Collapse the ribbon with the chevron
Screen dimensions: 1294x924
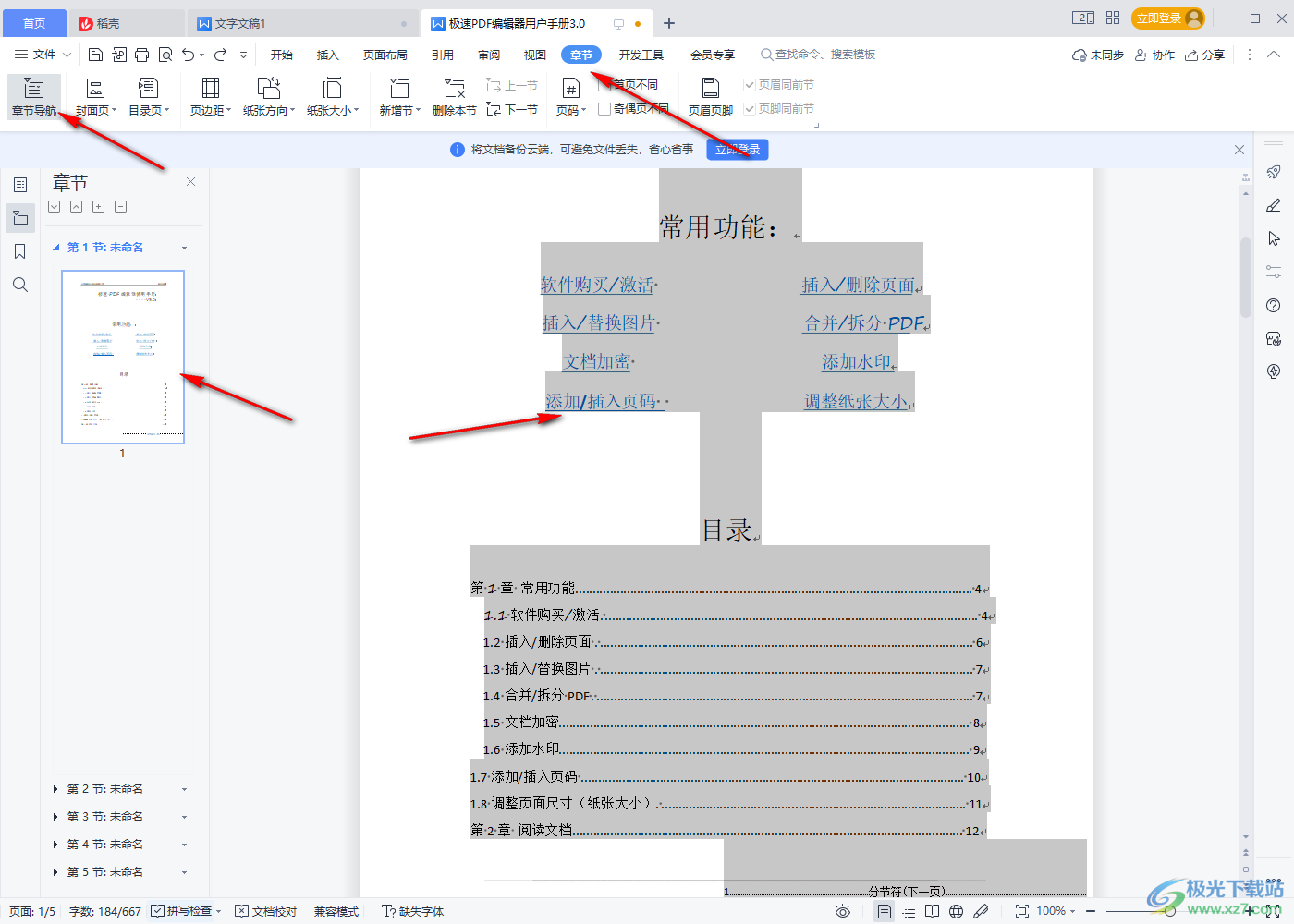tap(1274, 55)
